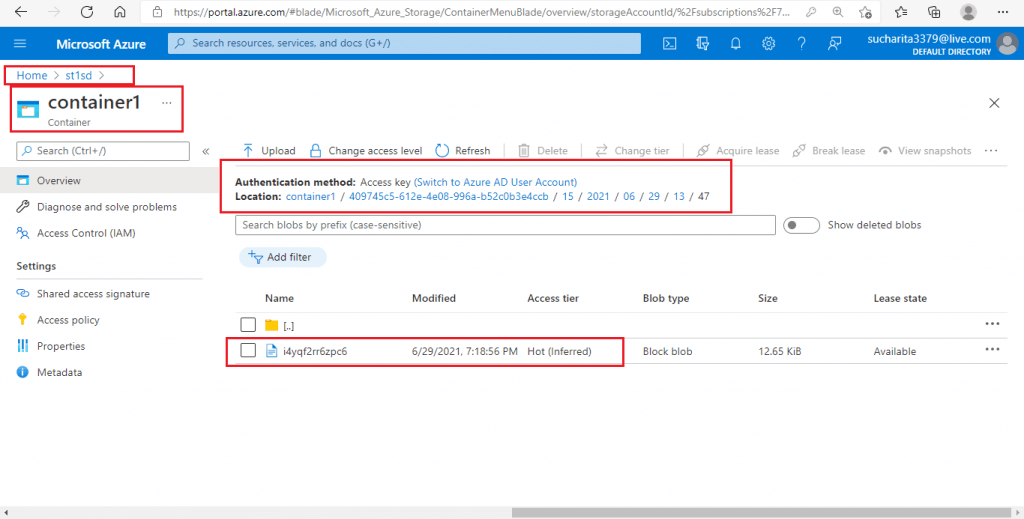The width and height of the screenshot is (1024, 519).
Task: Add this page to favorites with the star-plus icon
Action: click(x=865, y=12)
